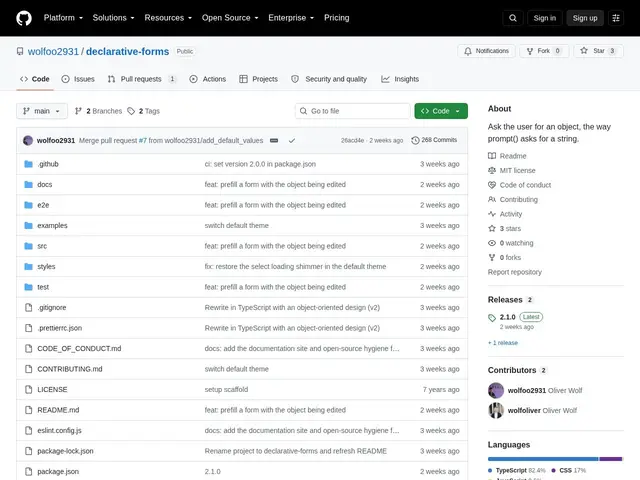Open the Solutions dropdown menu
The width and height of the screenshot is (640, 480).
113,18
